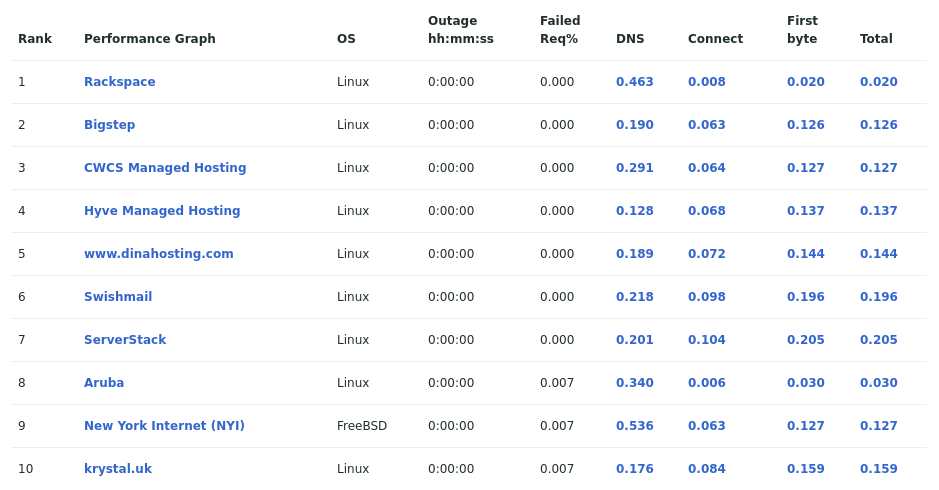Select the Total column header
Image resolution: width=939 pixels, height=490 pixels.
pos(876,39)
